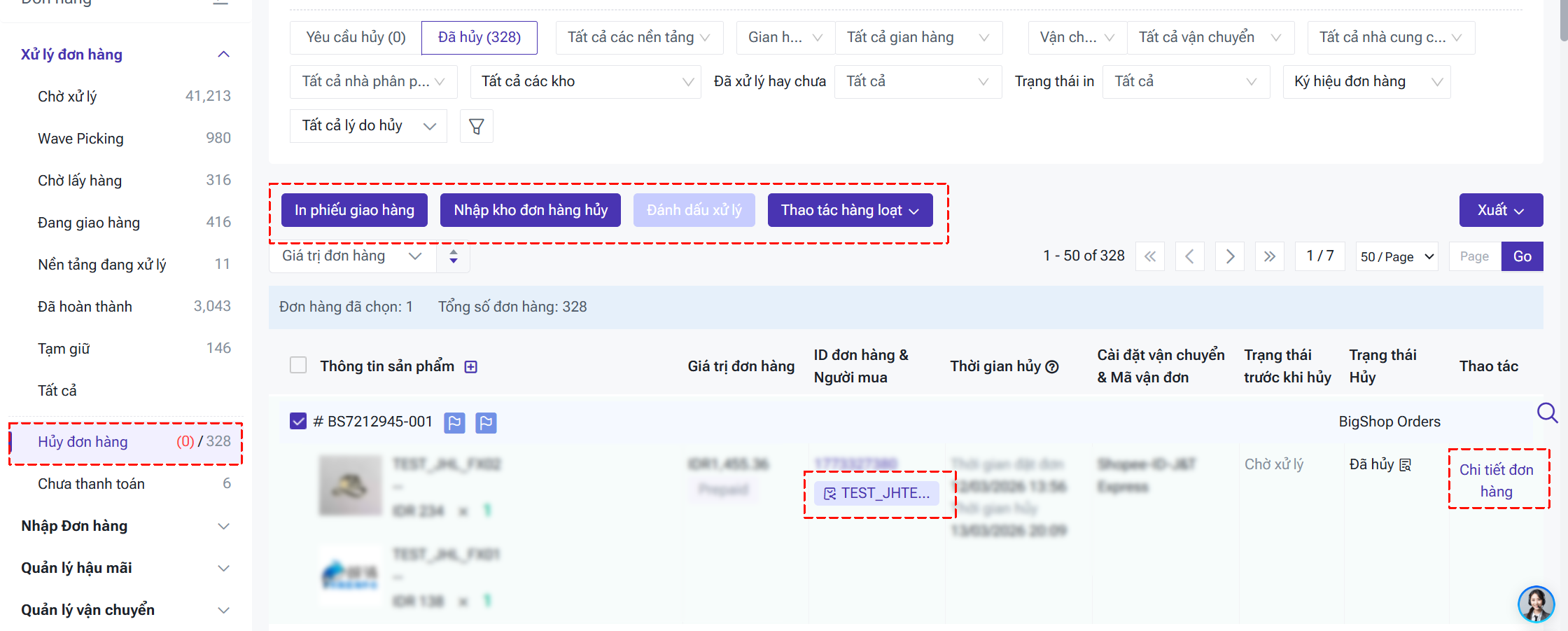Open the Tất cả các kho dropdown

pos(586,82)
